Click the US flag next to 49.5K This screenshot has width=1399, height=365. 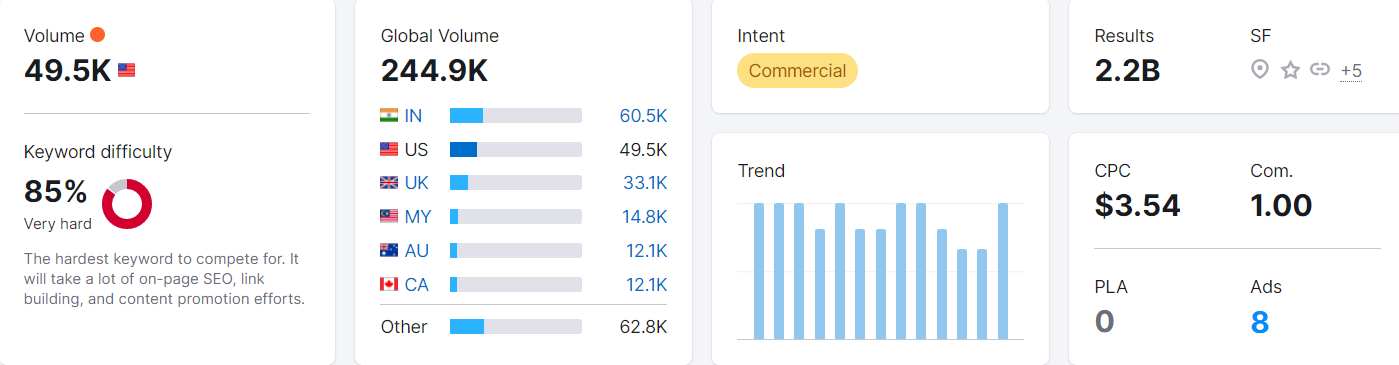coord(127,70)
